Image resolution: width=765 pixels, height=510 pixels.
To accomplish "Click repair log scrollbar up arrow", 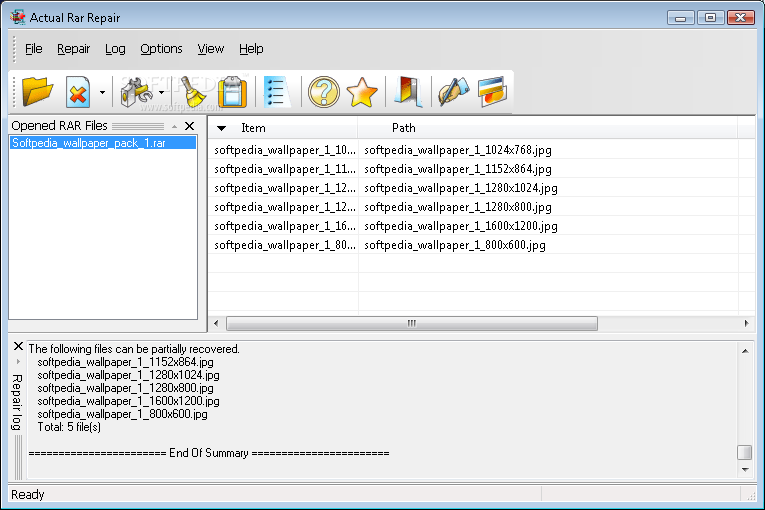I will pyautogui.click(x=745, y=351).
